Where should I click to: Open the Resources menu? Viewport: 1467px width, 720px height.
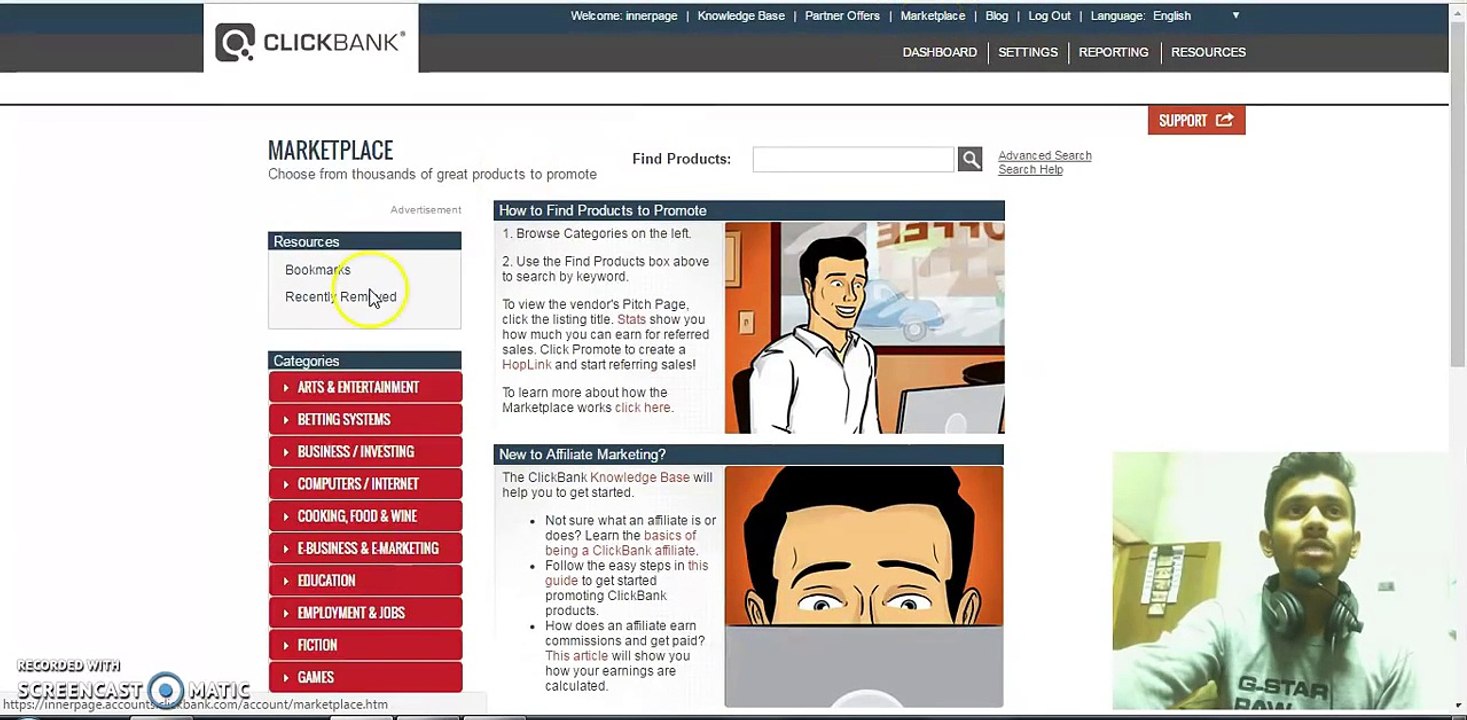1208,52
